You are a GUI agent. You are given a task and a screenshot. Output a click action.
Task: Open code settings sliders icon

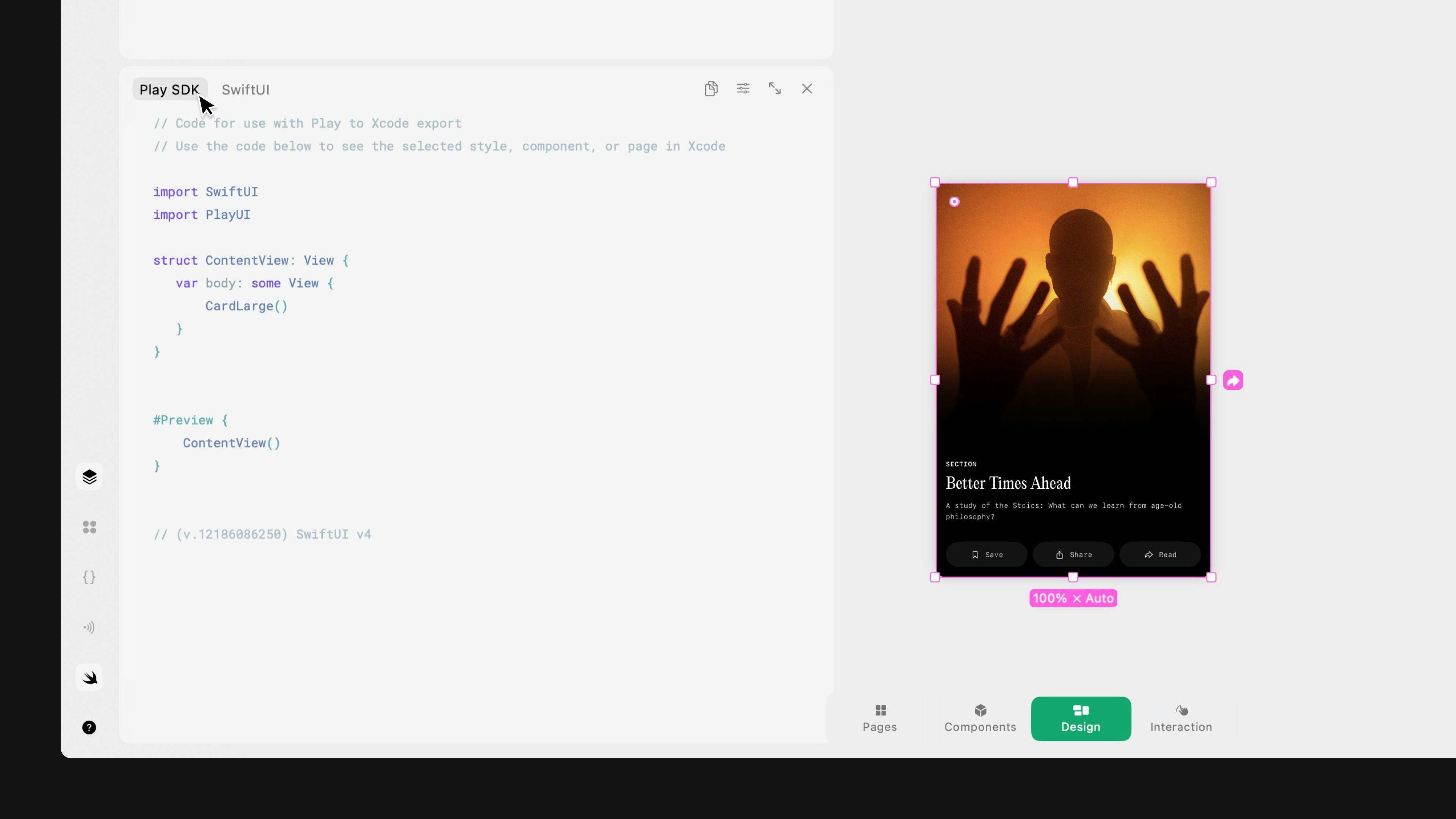pos(743,89)
